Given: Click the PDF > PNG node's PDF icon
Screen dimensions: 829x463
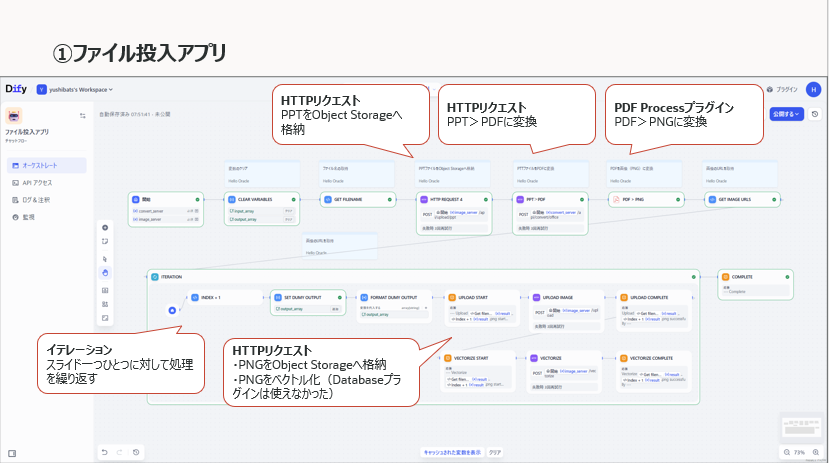Looking at the screenshot, I should pyautogui.click(x=616, y=199).
